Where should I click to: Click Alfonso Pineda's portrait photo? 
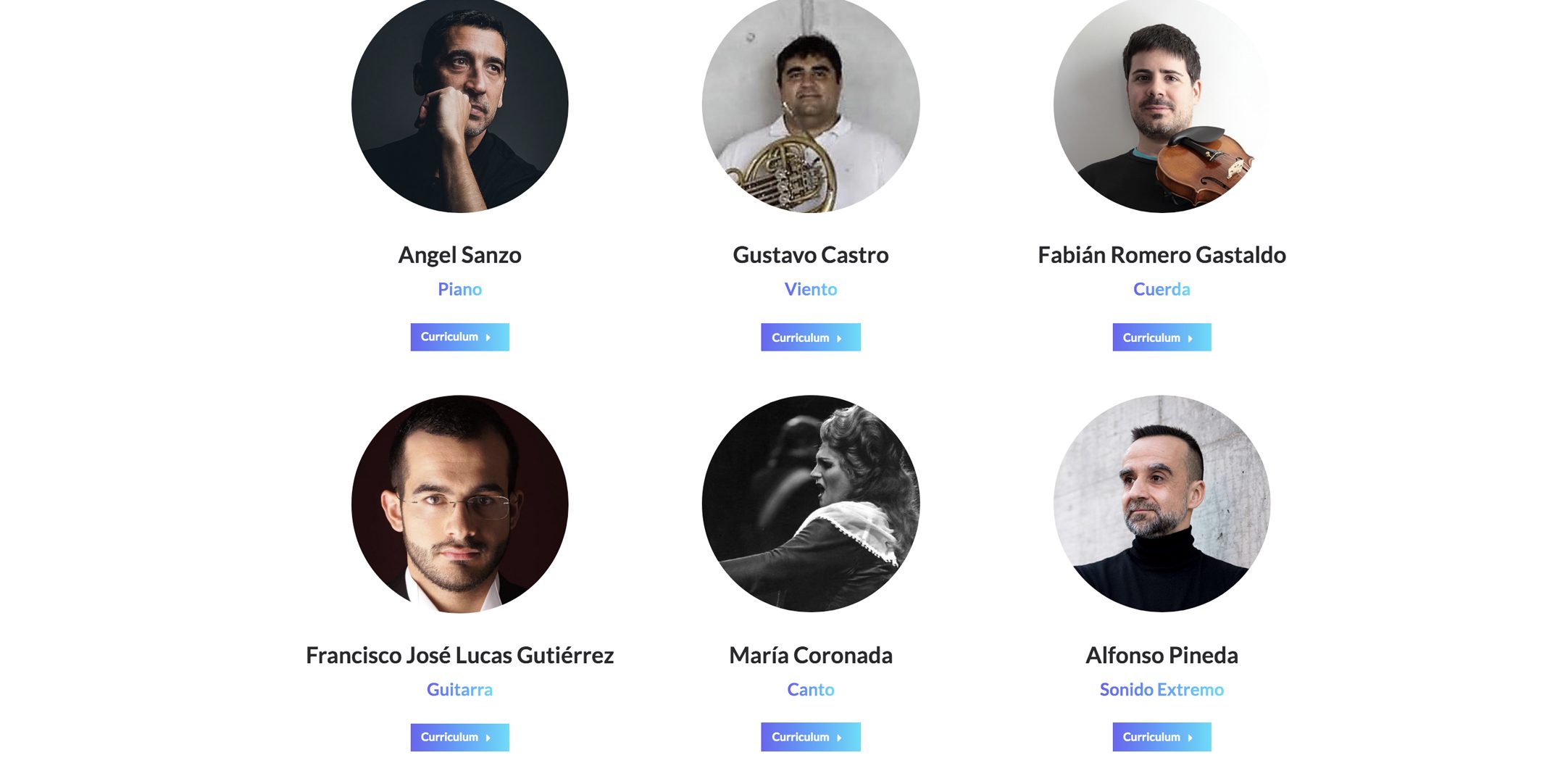(x=1162, y=504)
